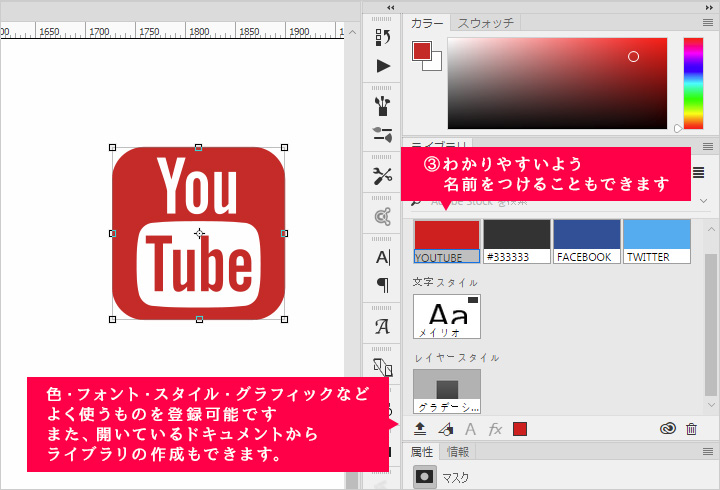The height and width of the screenshot is (490, 720).
Task: Apply the メイリオ character style thumbnail
Action: point(447,316)
